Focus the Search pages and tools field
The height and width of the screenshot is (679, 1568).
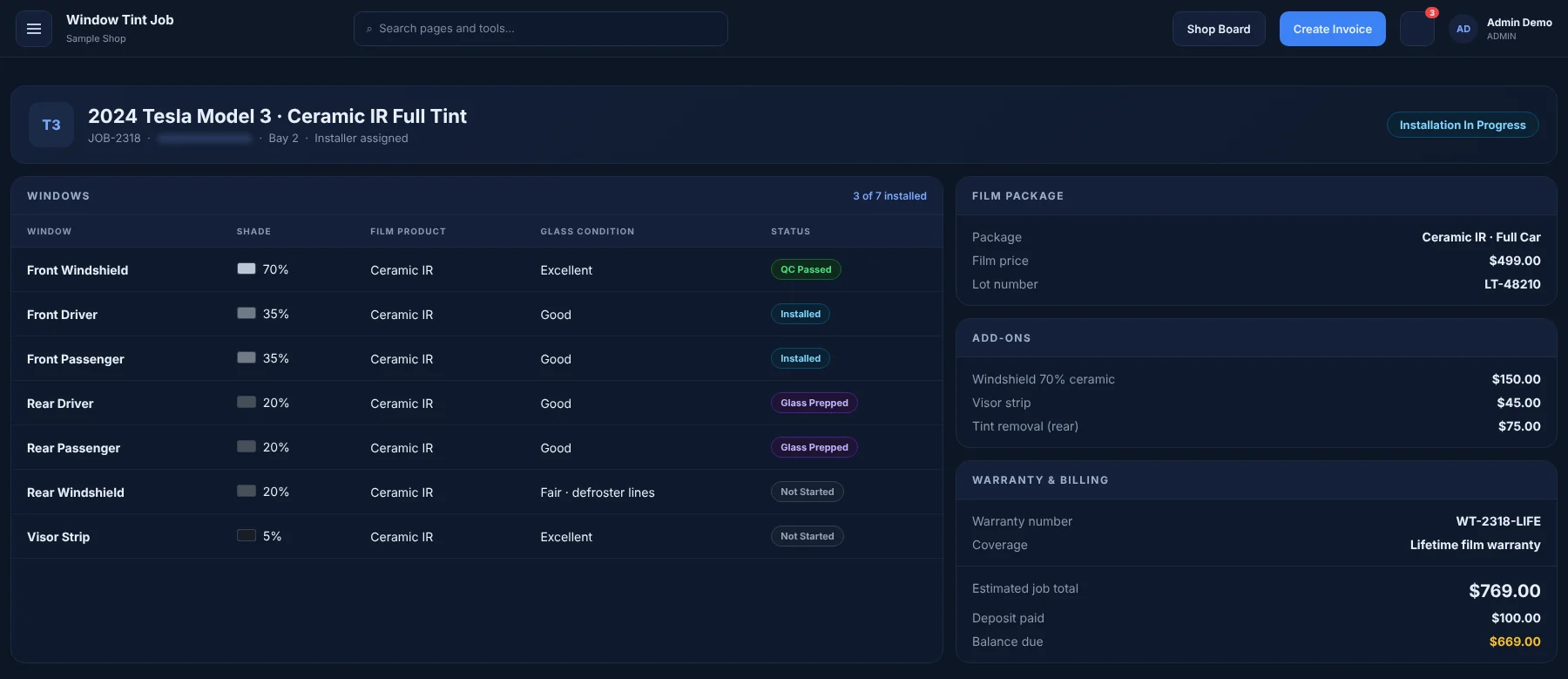click(541, 29)
